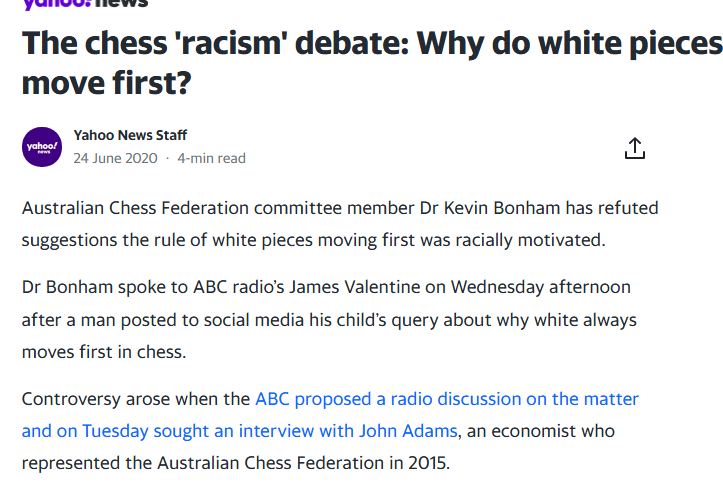Click the 'move first?' headline line
Screen dimensions: 723x494
point(107,83)
